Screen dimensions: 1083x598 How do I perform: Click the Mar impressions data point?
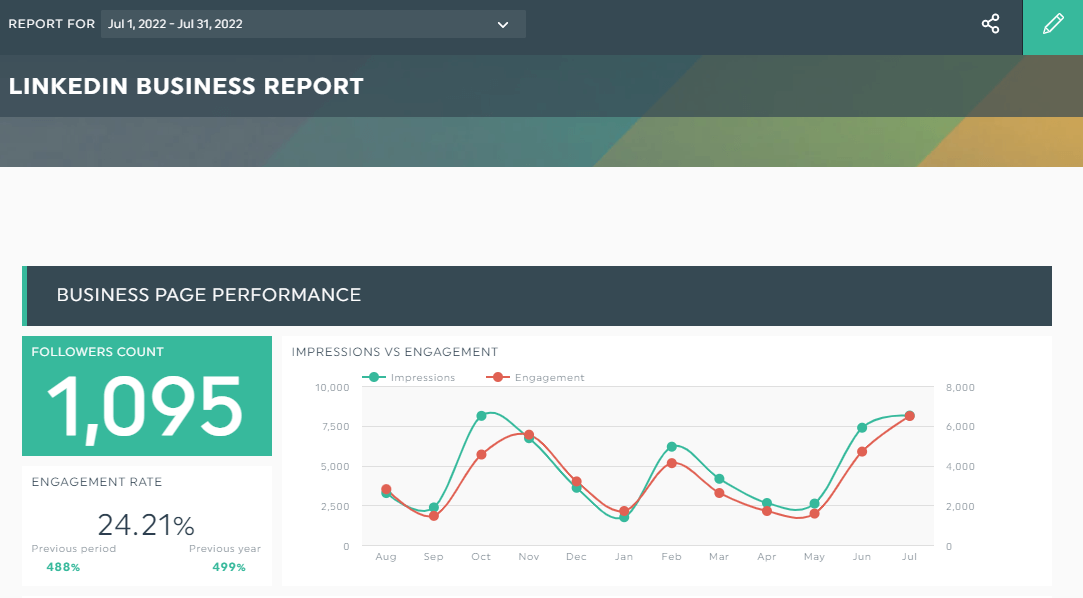(719, 479)
